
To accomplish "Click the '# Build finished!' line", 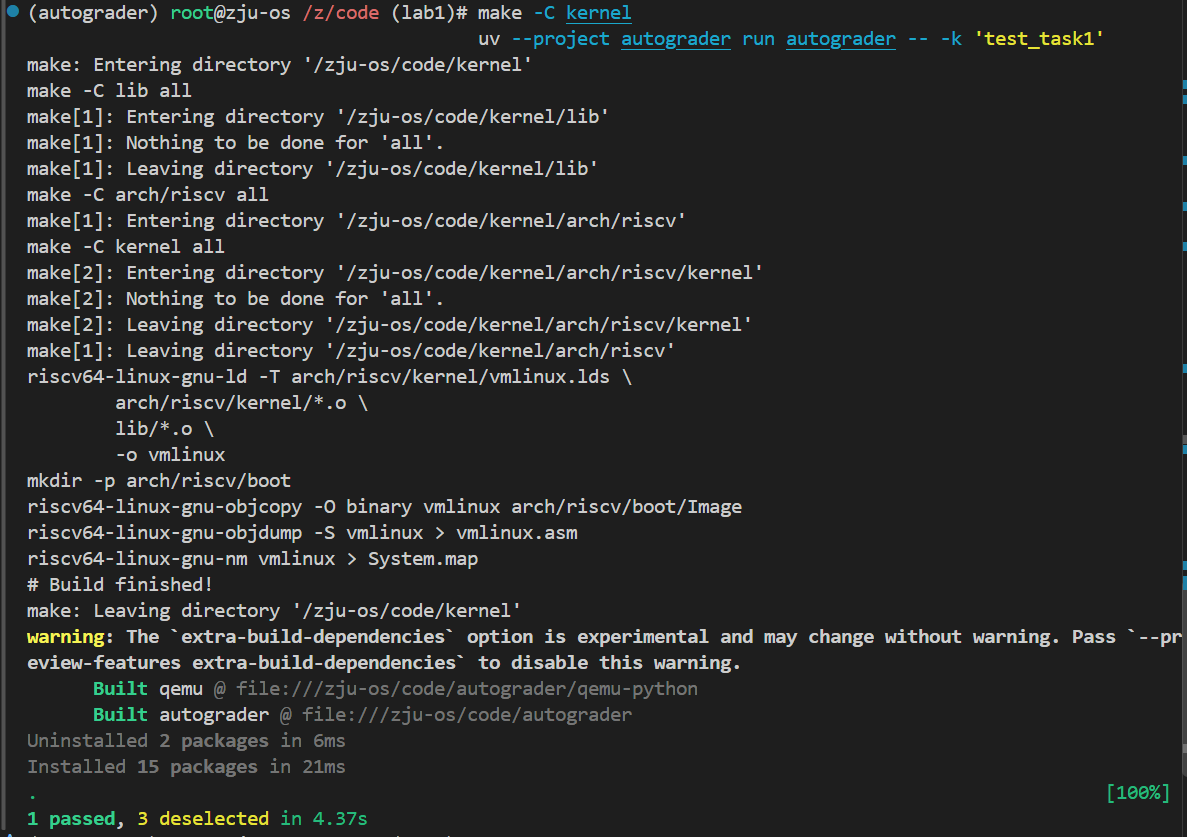I will (x=120, y=584).
